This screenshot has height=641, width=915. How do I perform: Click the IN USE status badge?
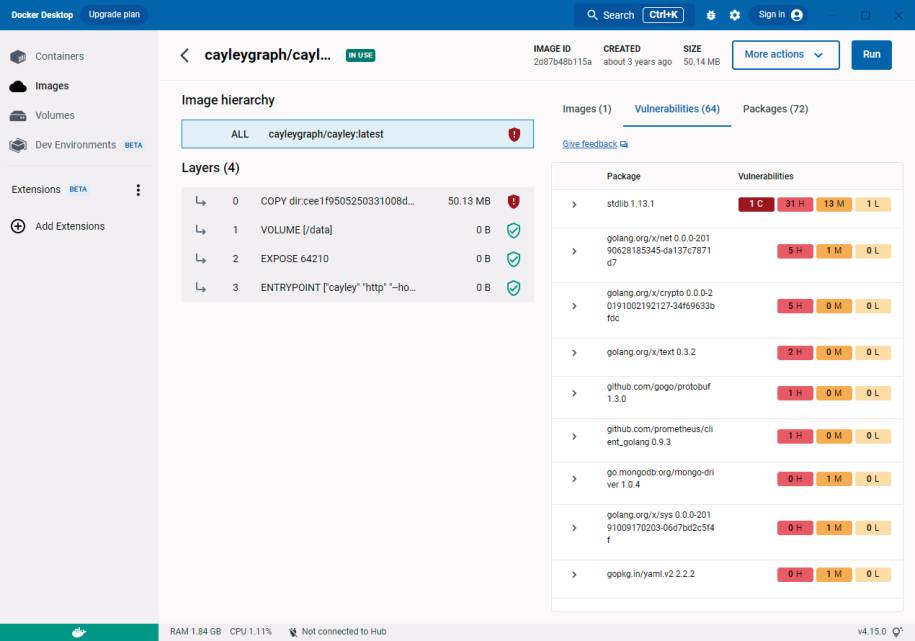[360, 55]
